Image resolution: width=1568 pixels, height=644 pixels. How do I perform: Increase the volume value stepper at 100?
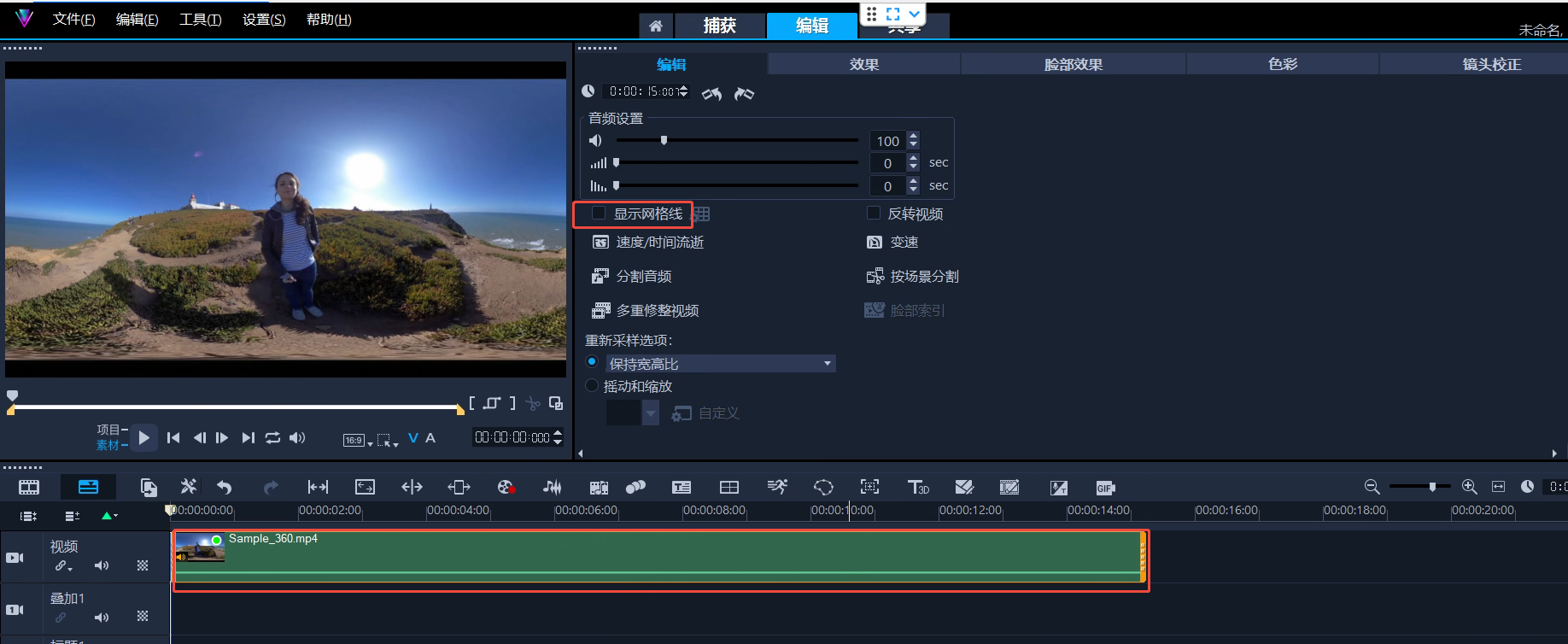click(913, 136)
